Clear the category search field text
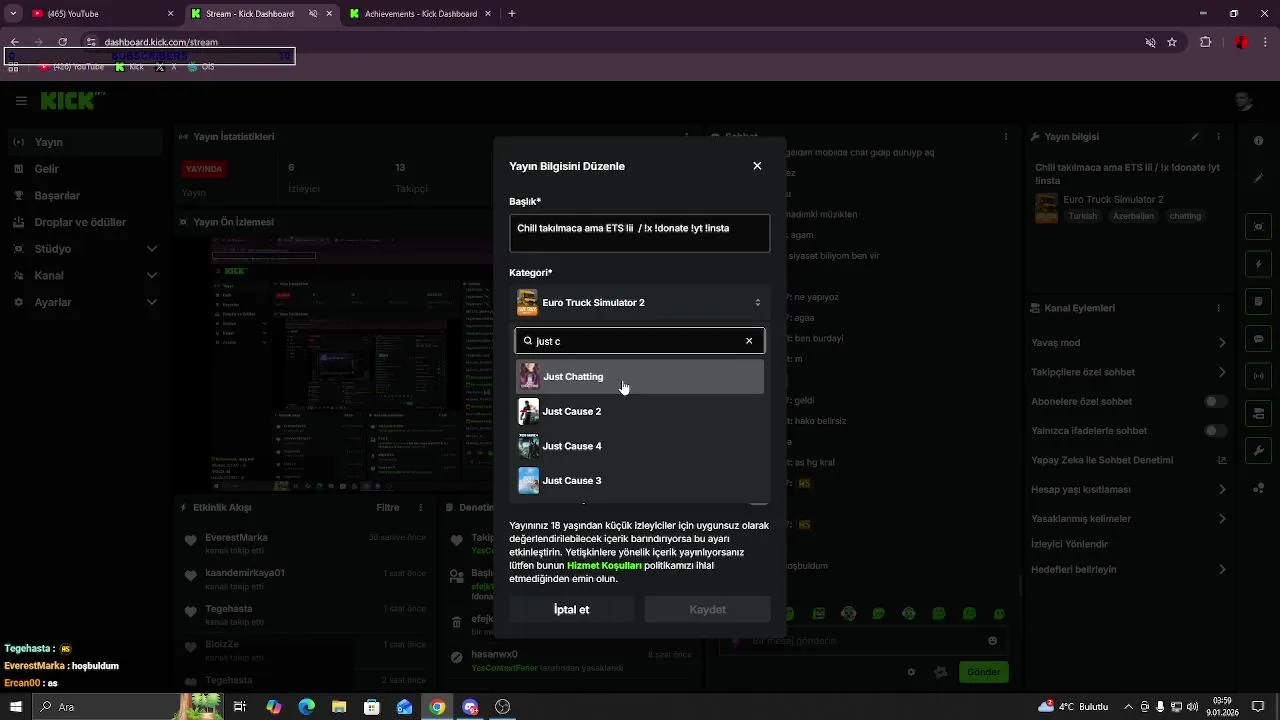1280x720 pixels. pyautogui.click(x=749, y=341)
